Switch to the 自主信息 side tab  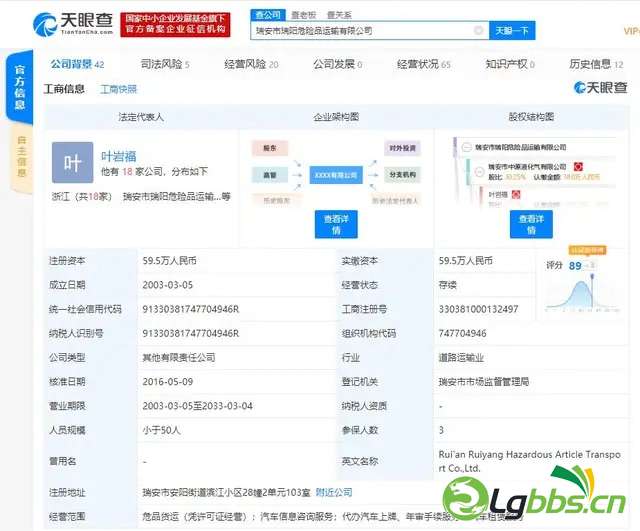point(21,157)
